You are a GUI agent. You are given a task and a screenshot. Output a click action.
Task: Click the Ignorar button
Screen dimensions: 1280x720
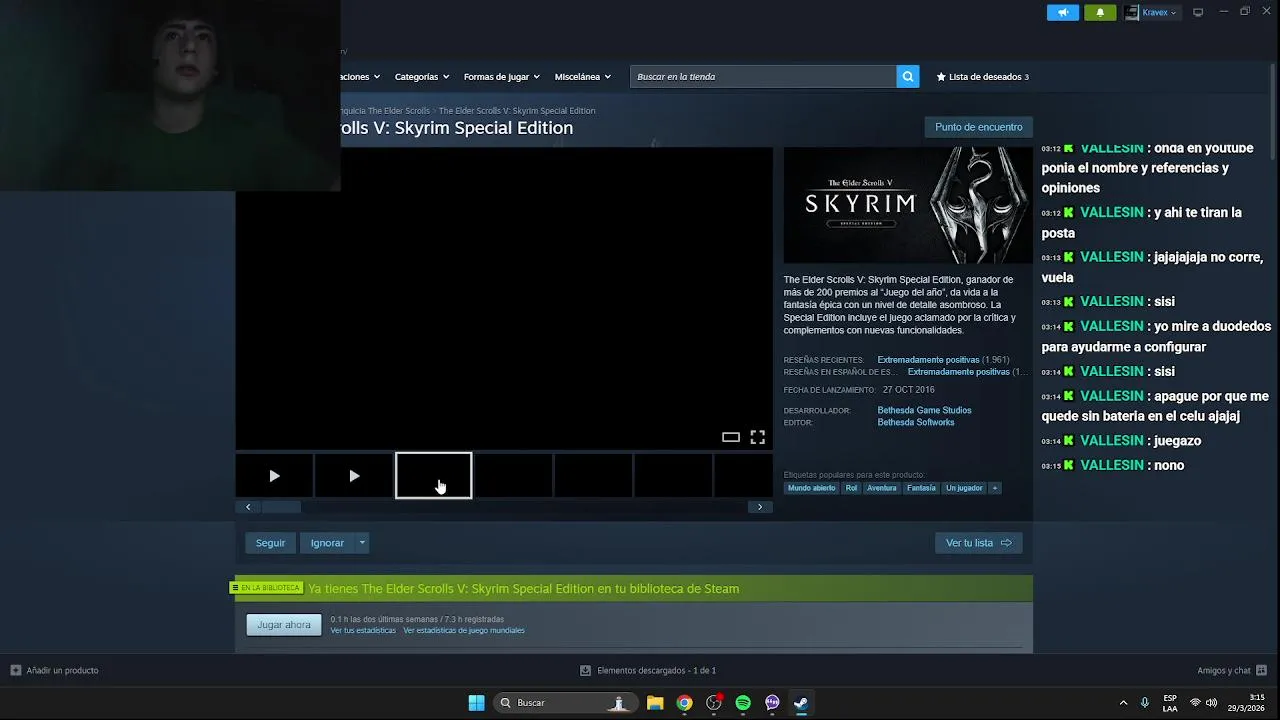[327, 543]
